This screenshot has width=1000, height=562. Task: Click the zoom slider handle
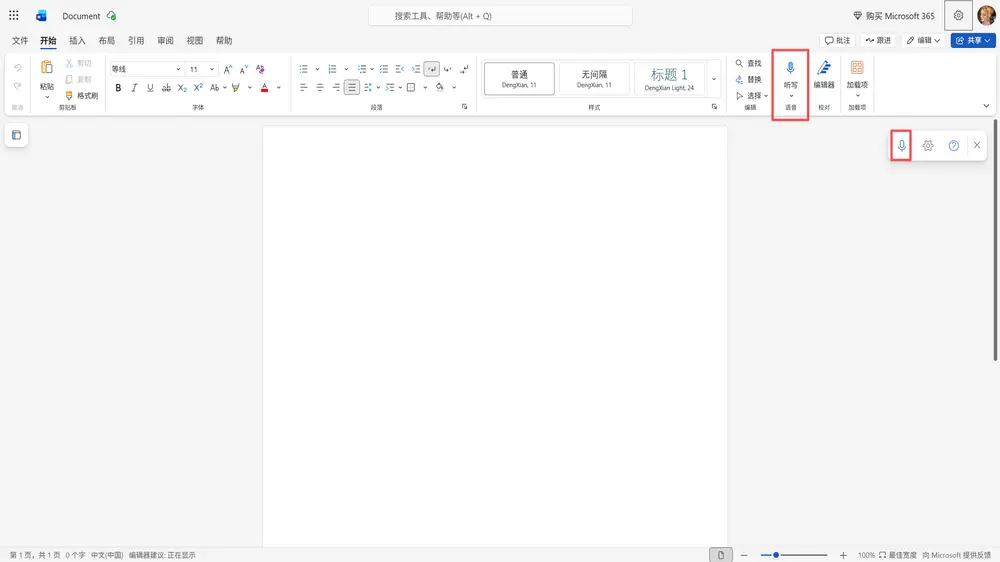(x=776, y=555)
